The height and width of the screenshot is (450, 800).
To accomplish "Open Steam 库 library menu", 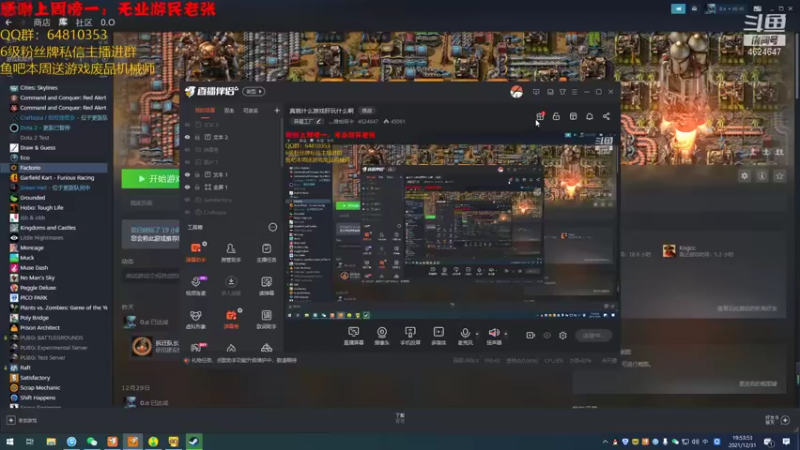I will (x=63, y=22).
